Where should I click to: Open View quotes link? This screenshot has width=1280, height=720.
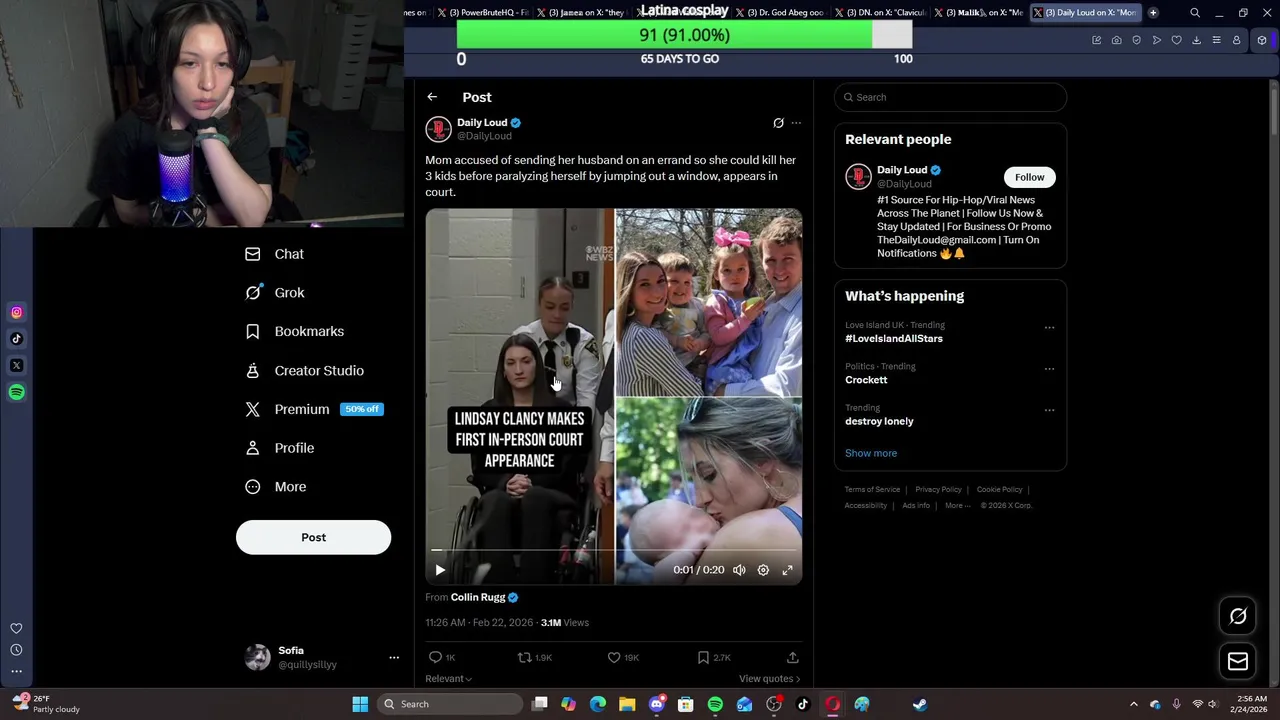pyautogui.click(x=769, y=679)
